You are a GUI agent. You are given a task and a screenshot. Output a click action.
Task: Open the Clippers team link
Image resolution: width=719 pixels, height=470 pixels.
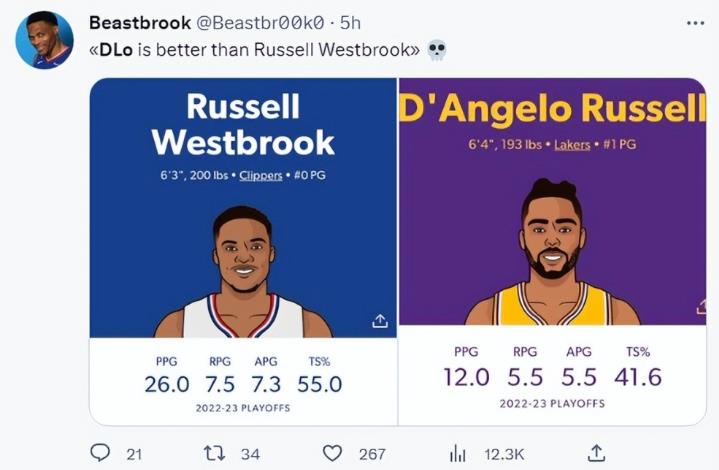[260, 175]
